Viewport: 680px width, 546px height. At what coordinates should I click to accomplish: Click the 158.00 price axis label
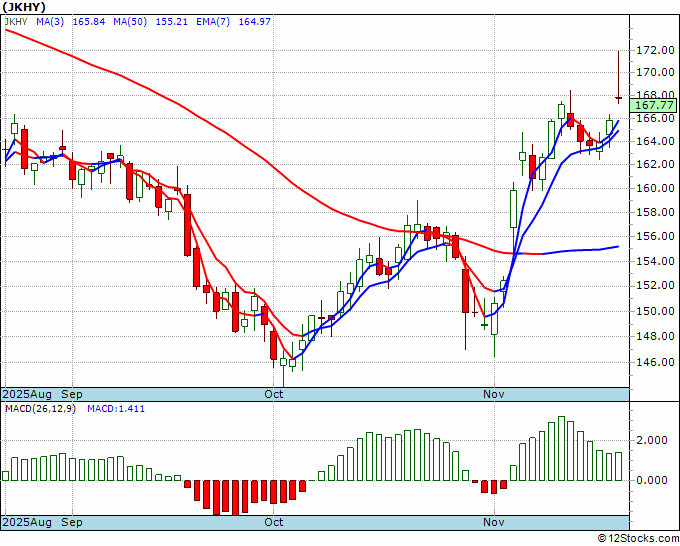tap(655, 212)
